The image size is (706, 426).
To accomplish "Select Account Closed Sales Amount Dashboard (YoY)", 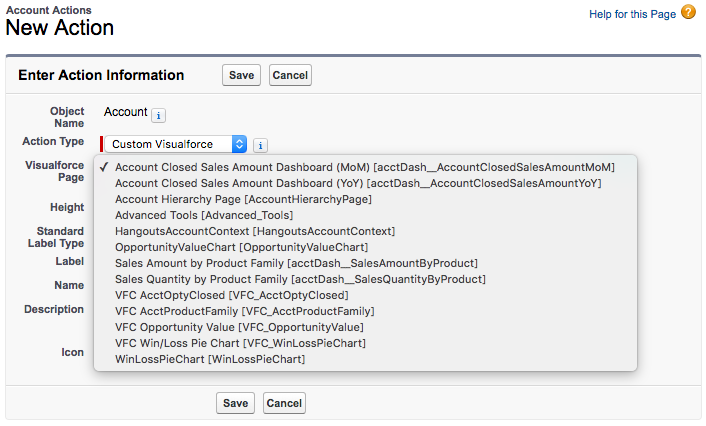I will [x=358, y=183].
